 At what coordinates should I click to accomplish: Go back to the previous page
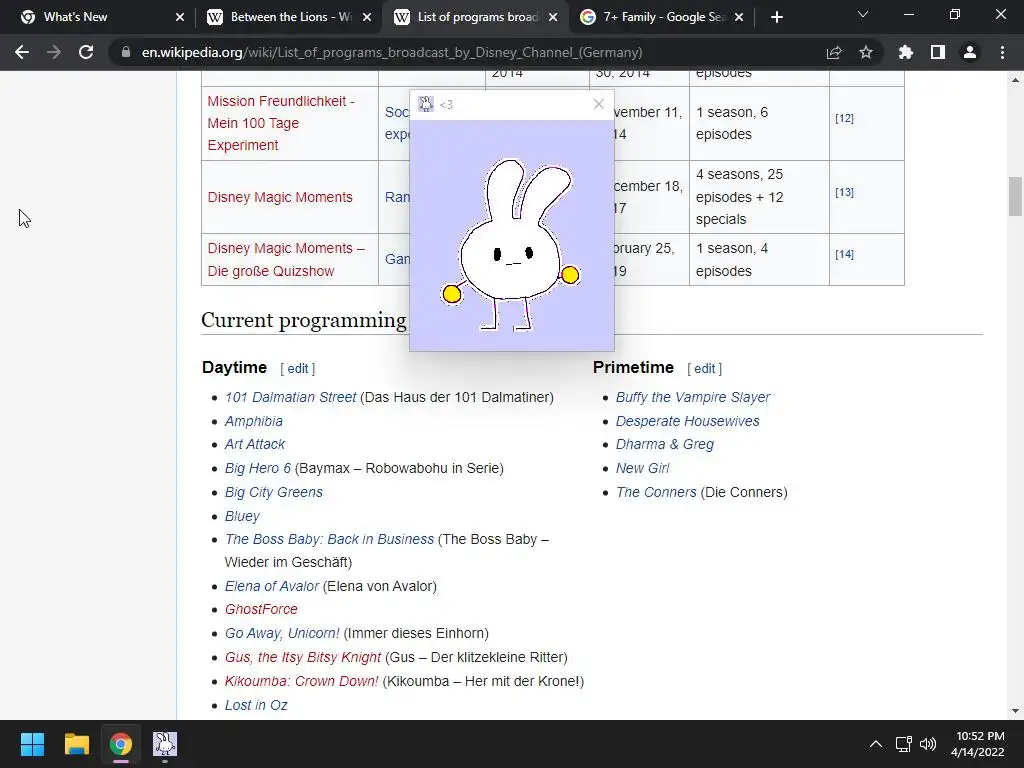[22, 52]
